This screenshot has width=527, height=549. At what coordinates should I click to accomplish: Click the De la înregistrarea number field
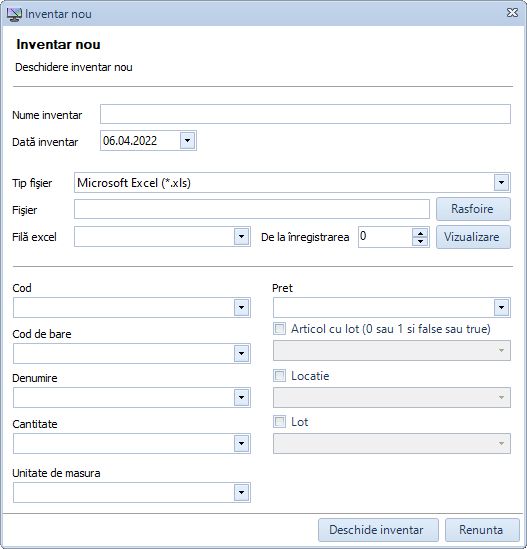385,237
